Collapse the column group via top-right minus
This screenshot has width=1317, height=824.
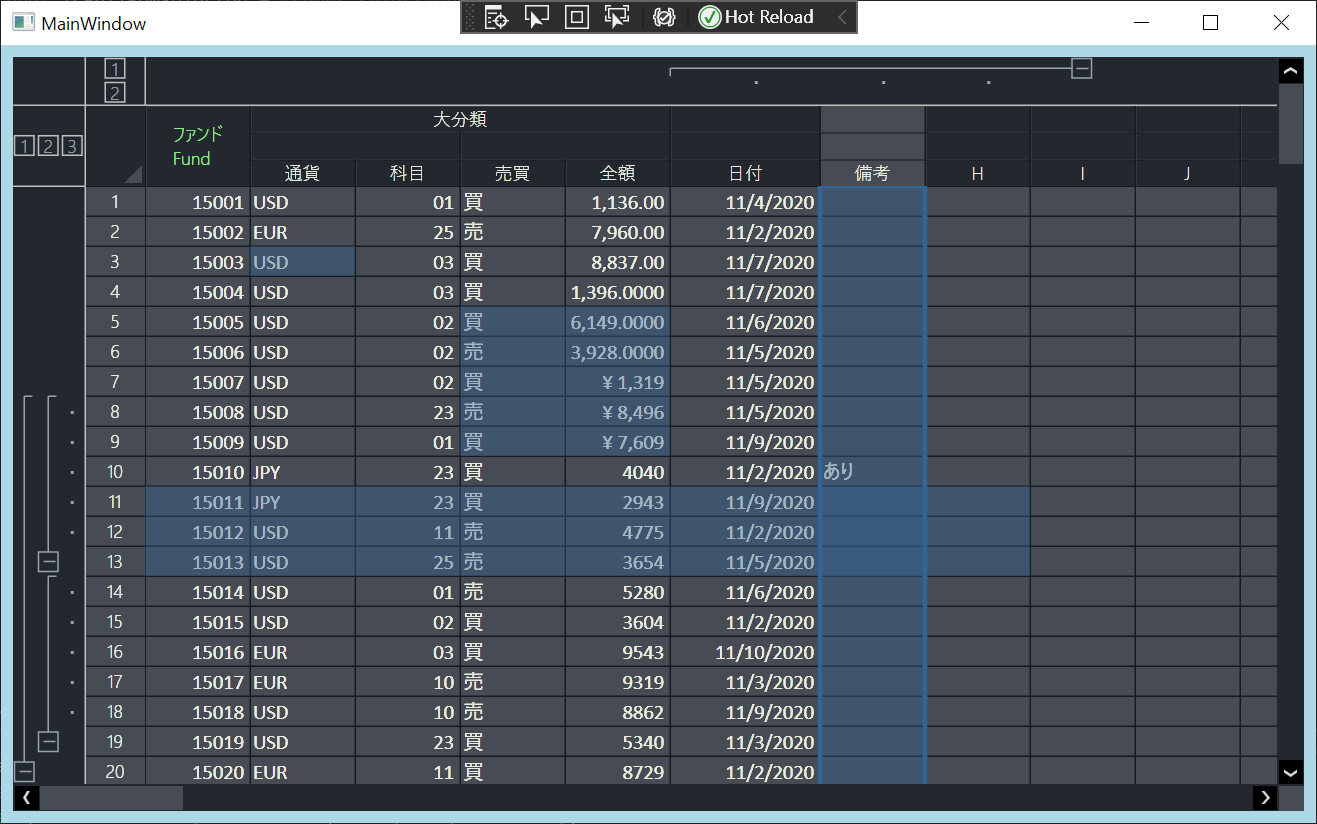(1081, 67)
